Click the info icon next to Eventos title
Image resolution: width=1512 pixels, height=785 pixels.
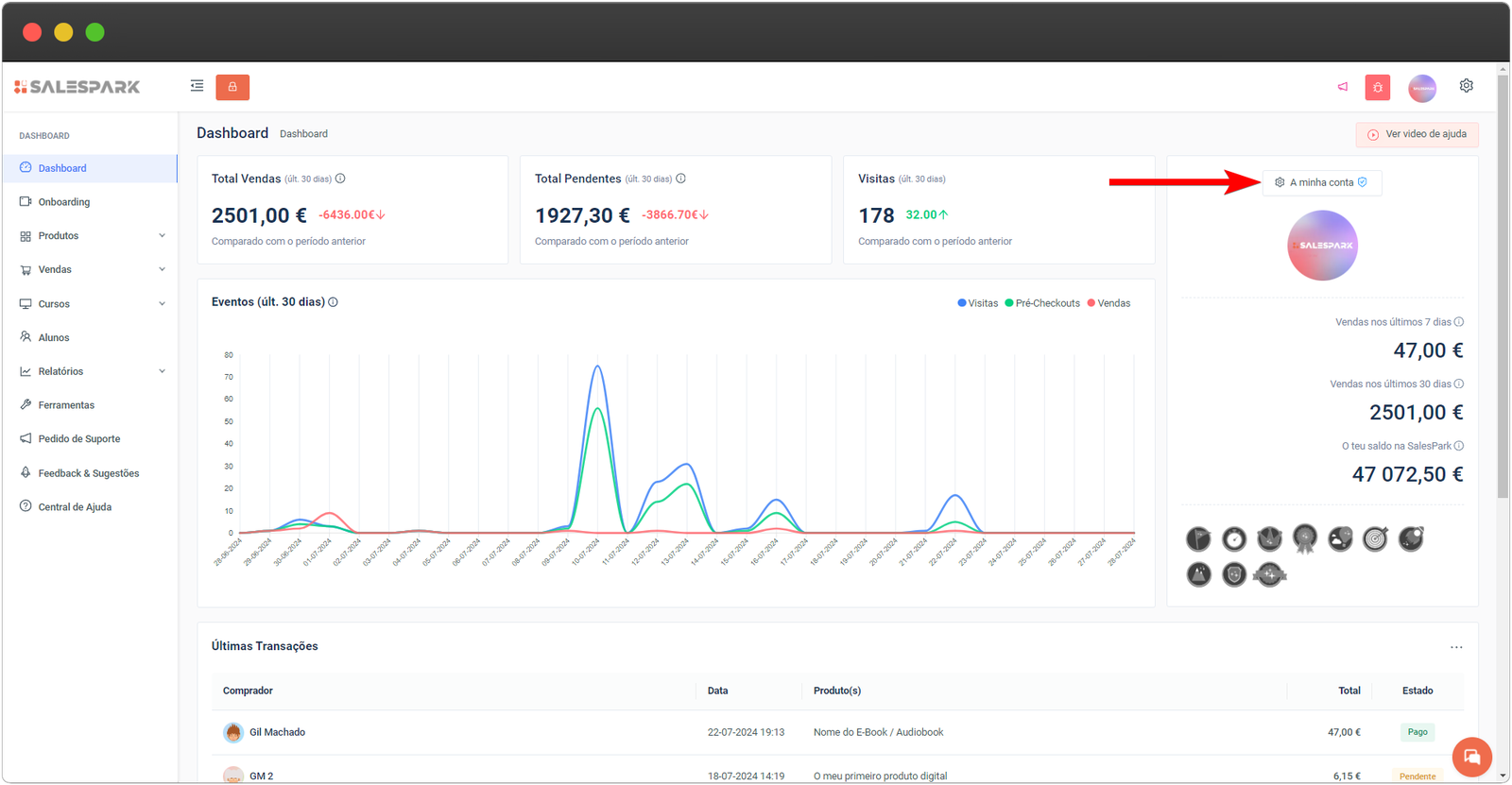pos(333,302)
